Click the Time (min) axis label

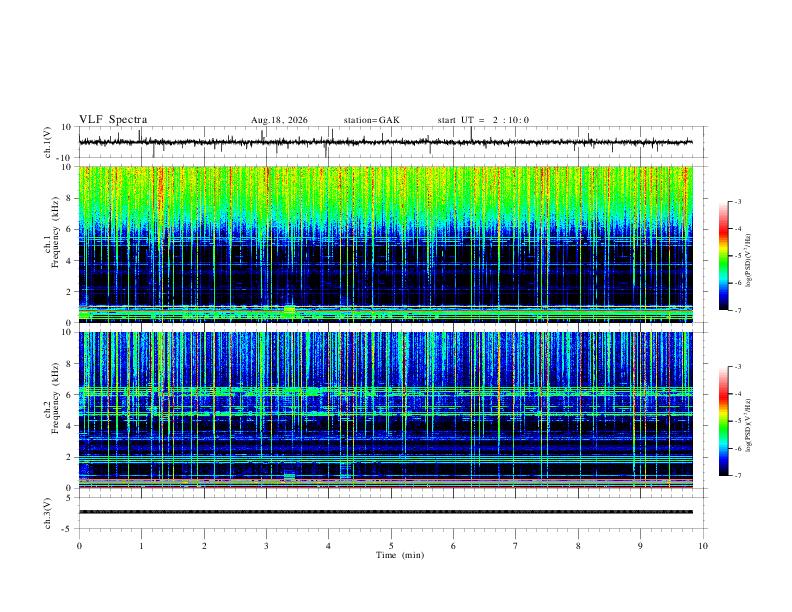pyautogui.click(x=400, y=555)
